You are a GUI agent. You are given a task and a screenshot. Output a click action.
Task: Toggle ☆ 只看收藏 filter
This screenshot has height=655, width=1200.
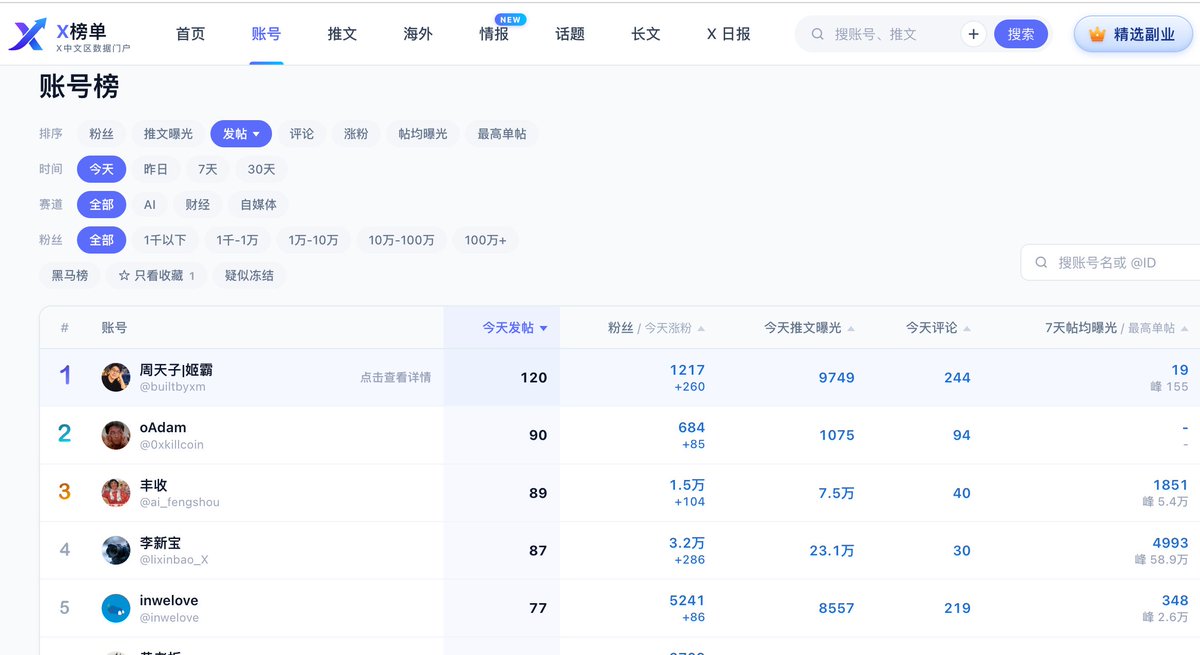click(x=156, y=275)
